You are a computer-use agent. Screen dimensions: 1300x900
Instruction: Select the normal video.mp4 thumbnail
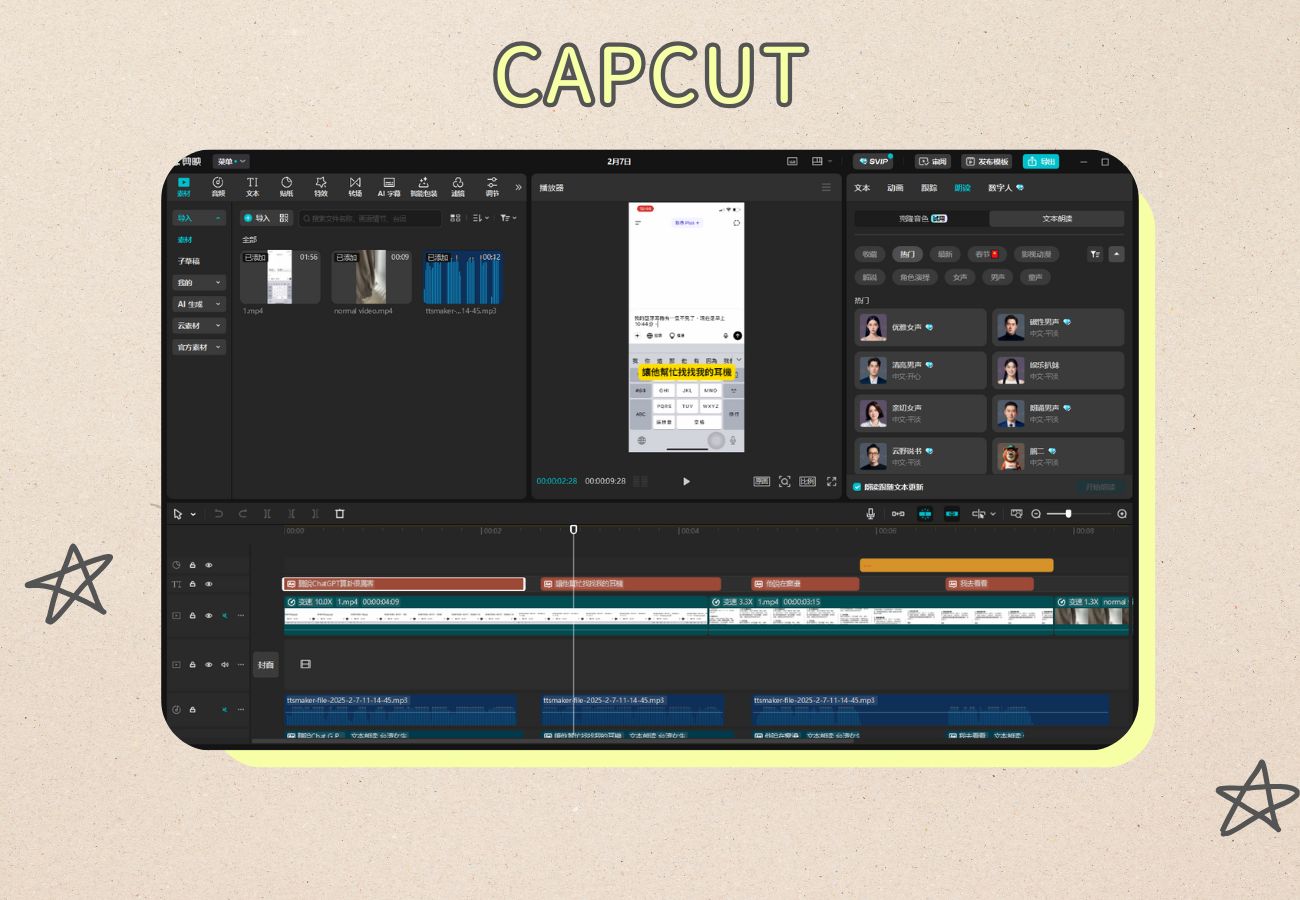point(371,277)
